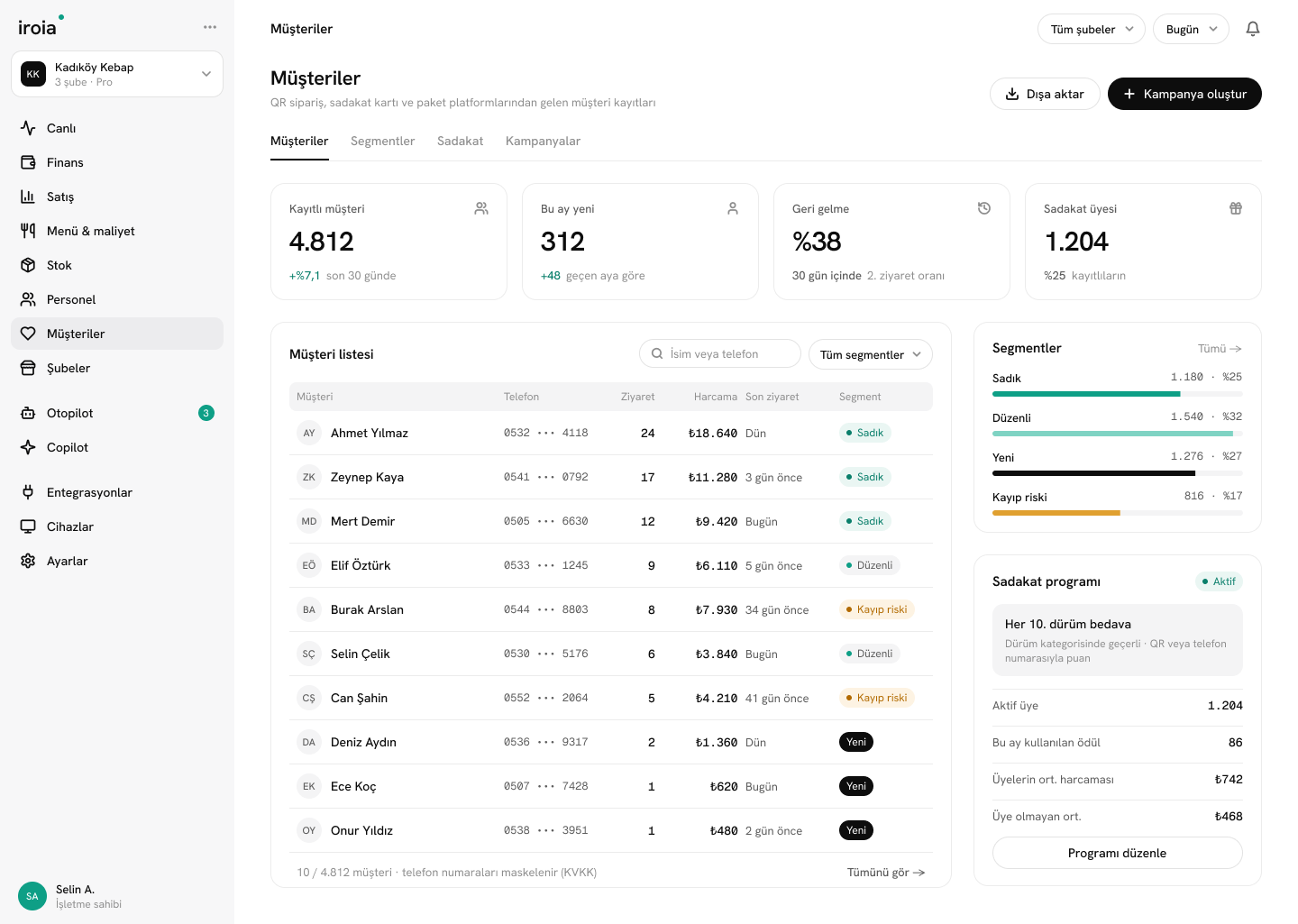Viewport: 1298px width, 924px height.
Task: Click the gift icon on Sadakat üyesi card
Action: click(1236, 208)
